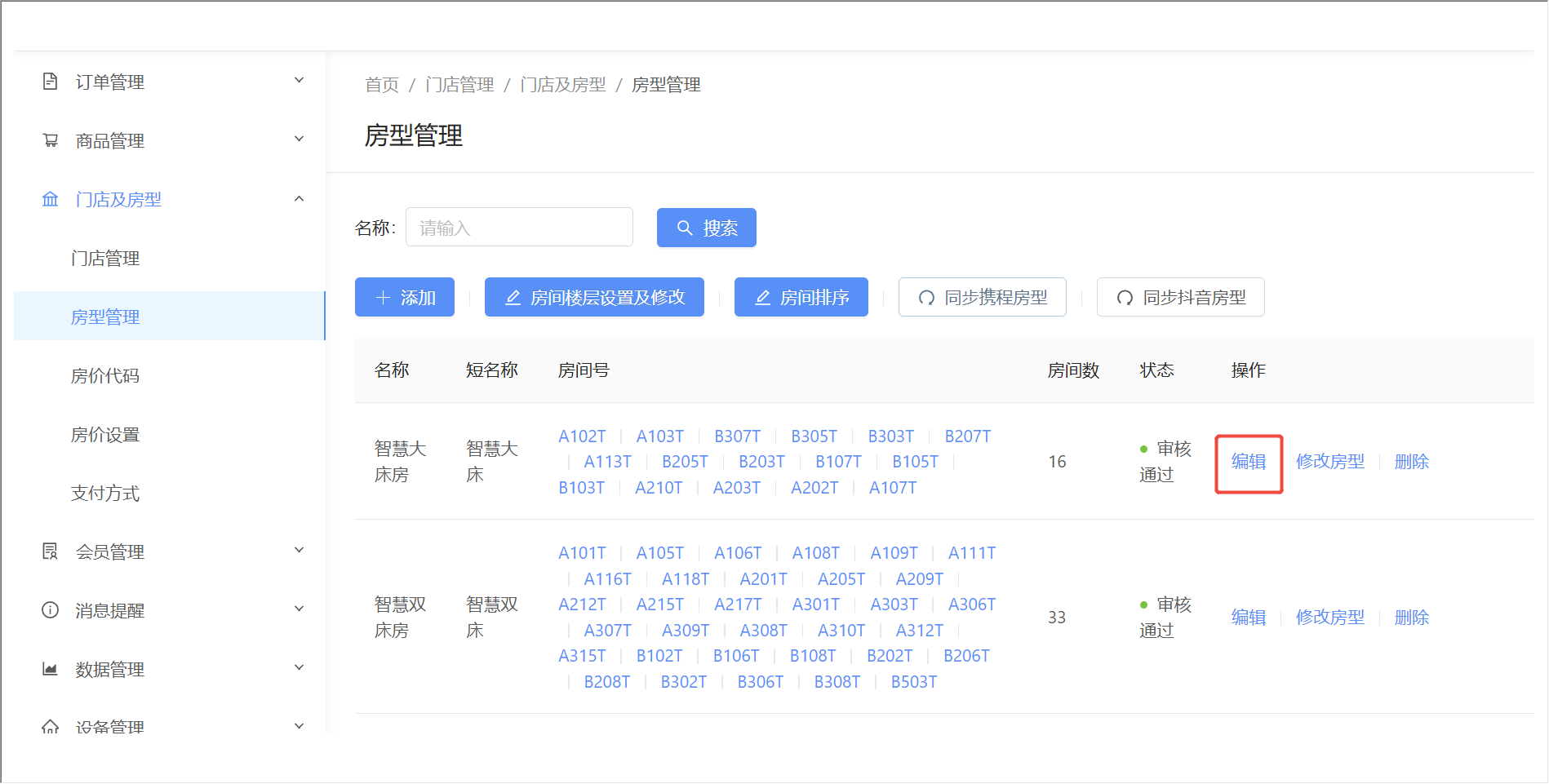This screenshot has height=784, width=1549.
Task: Open room number A113T
Action: coord(608,462)
